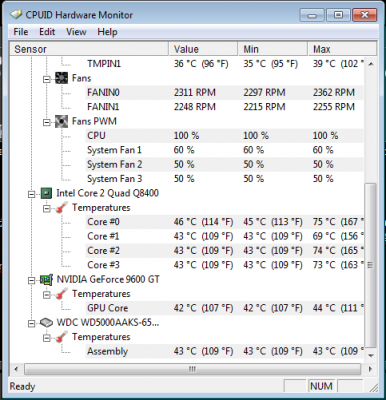
Task: Close the CPUID Hardware Monitor window
Action: pos(365,15)
